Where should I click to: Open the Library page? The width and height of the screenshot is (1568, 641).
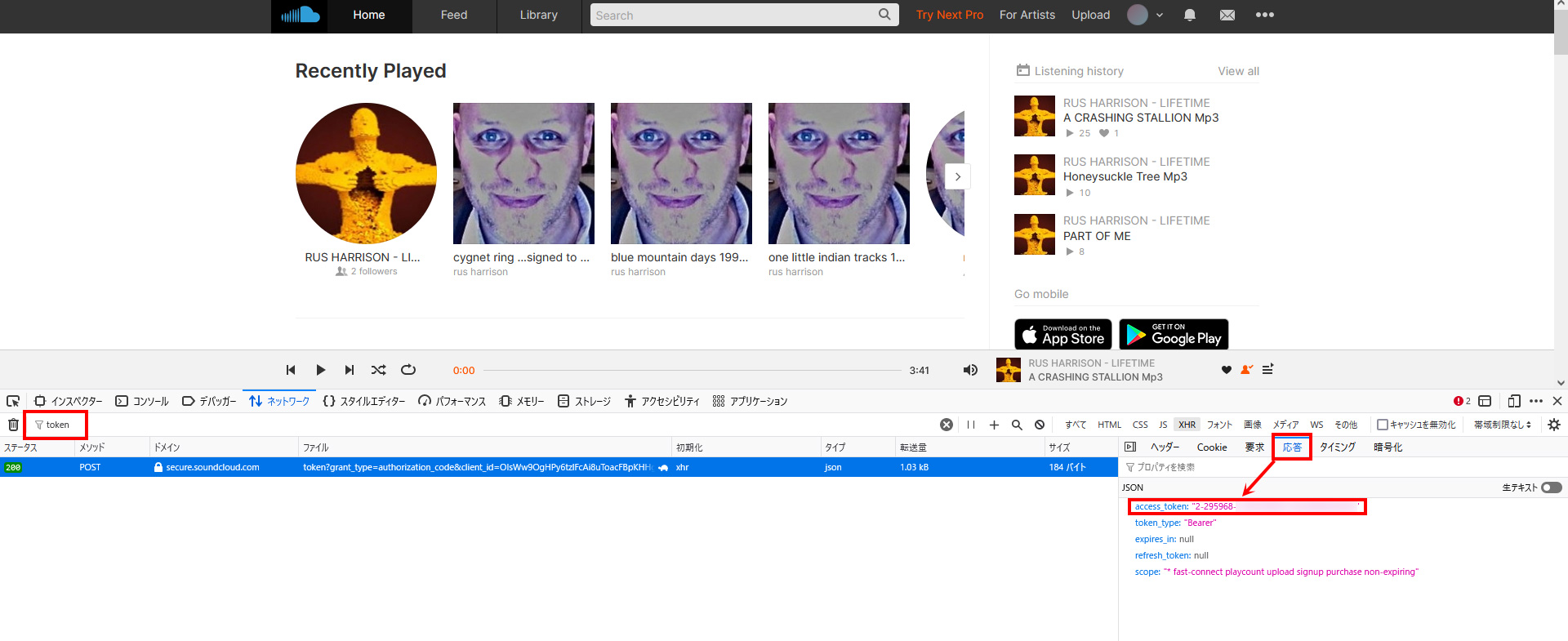(x=539, y=15)
